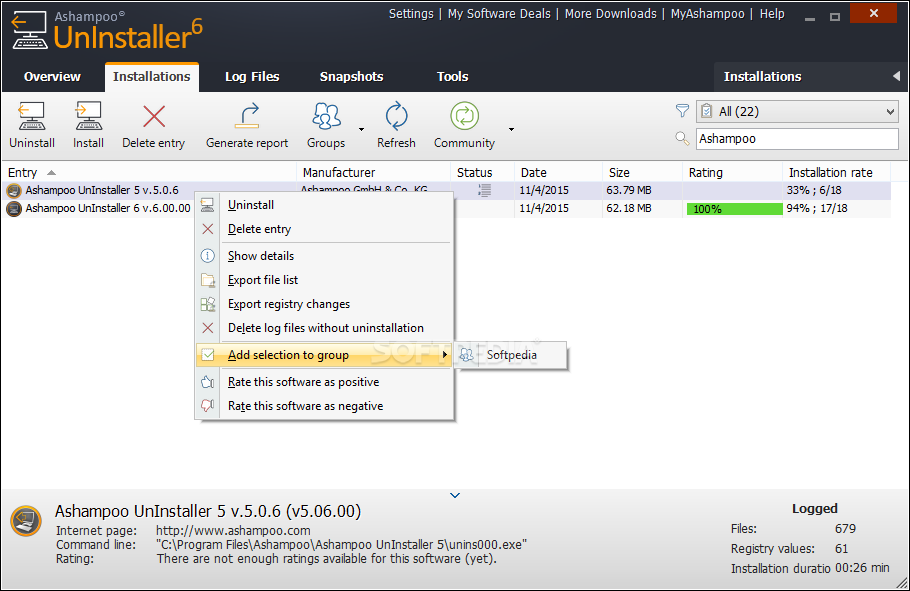Click the icon beside Ashampoo UnInstaller 6 entry
910x591 pixels.
coord(14,208)
